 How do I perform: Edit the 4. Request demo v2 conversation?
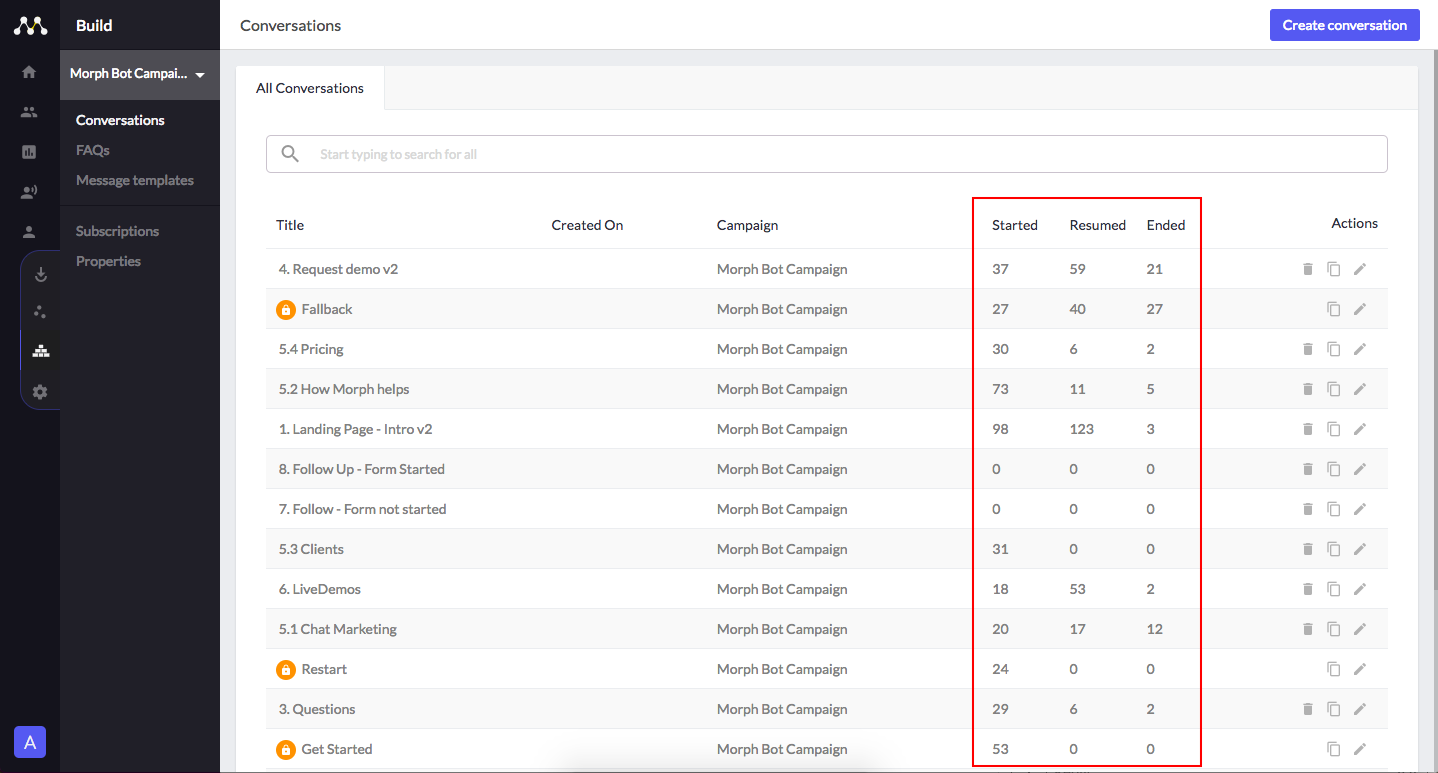(1359, 269)
